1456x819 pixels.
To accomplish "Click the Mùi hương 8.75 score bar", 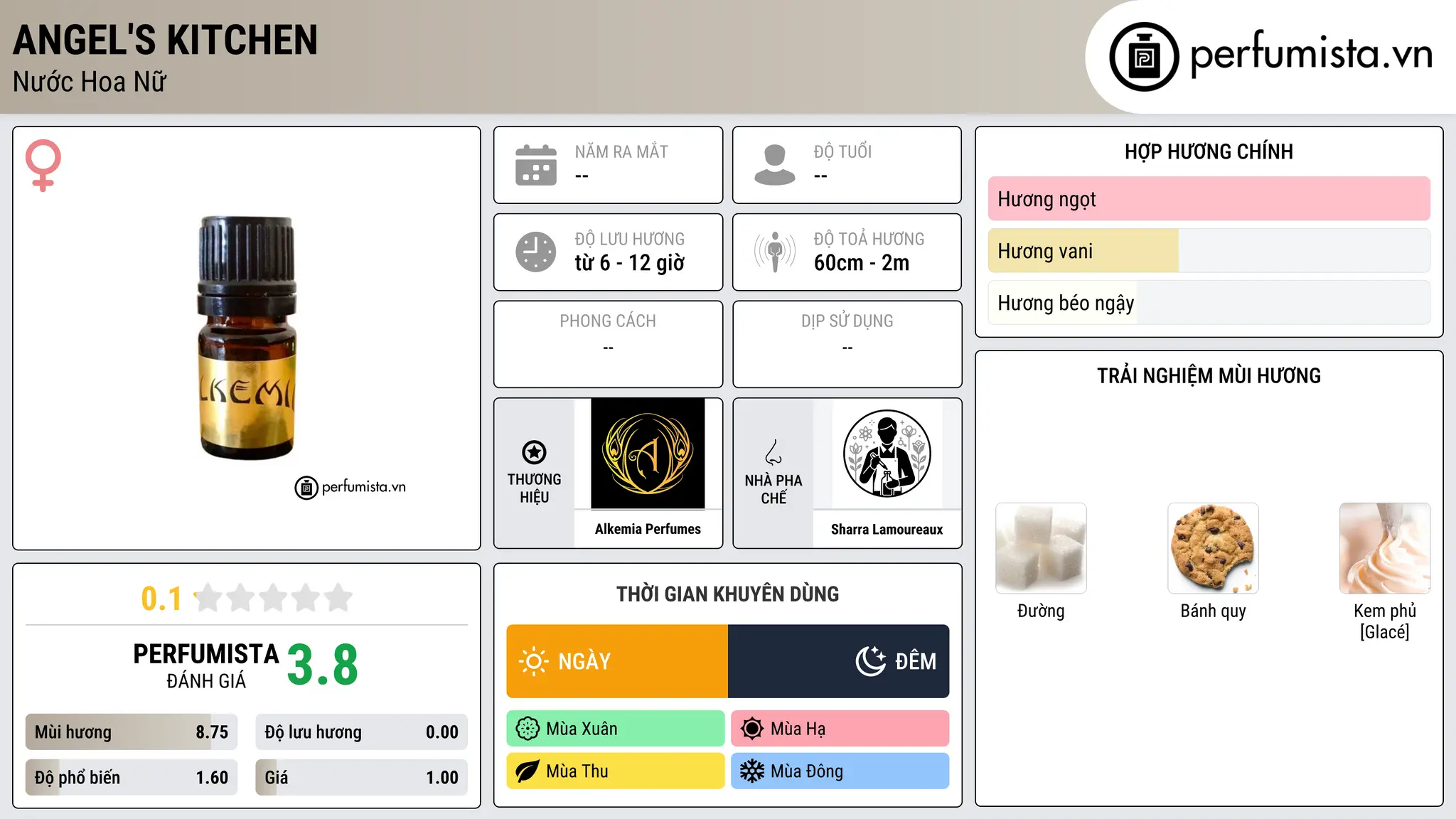I will pos(132,732).
